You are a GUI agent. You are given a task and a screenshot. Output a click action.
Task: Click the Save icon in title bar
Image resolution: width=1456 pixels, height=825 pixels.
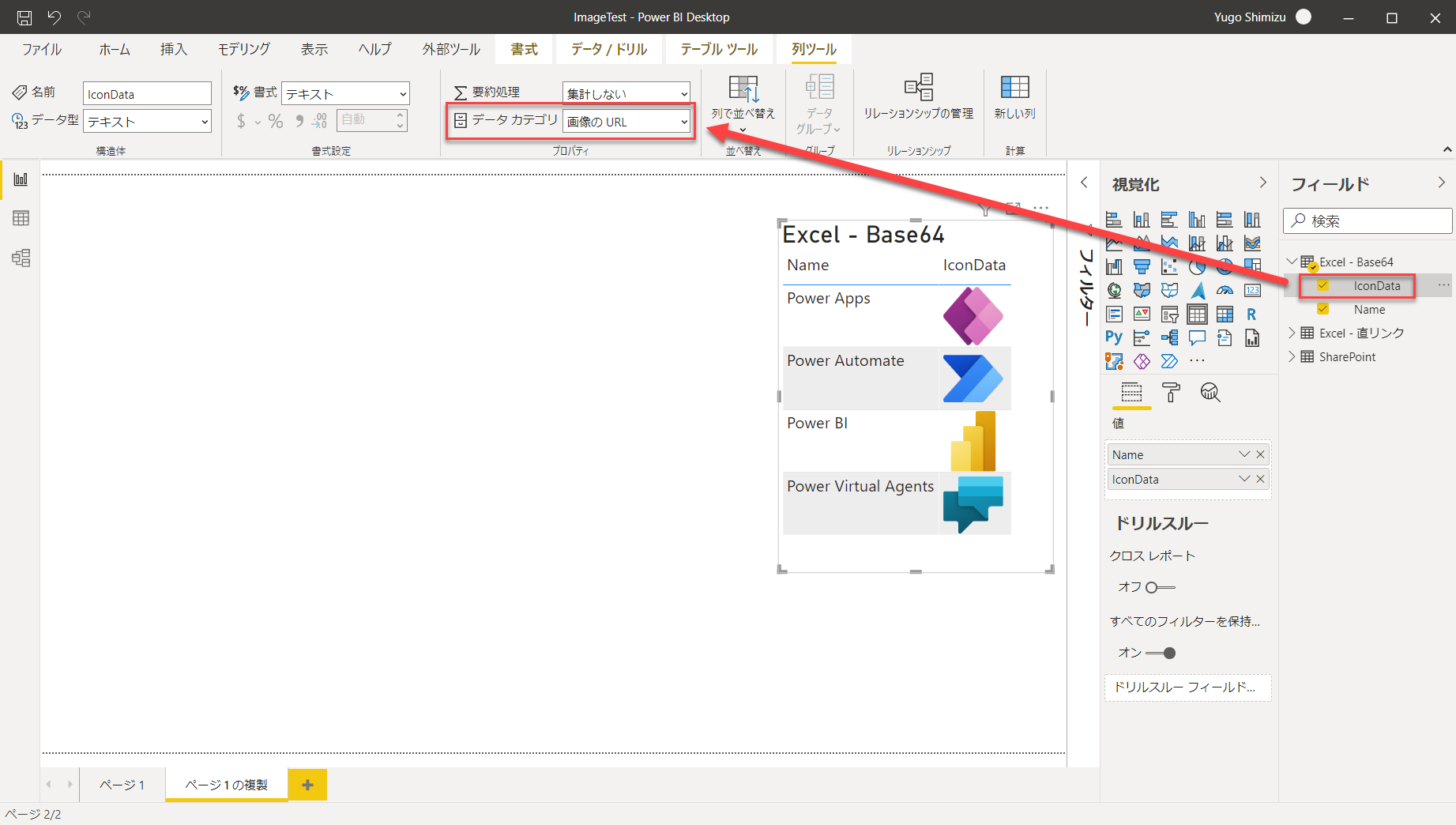[24, 17]
